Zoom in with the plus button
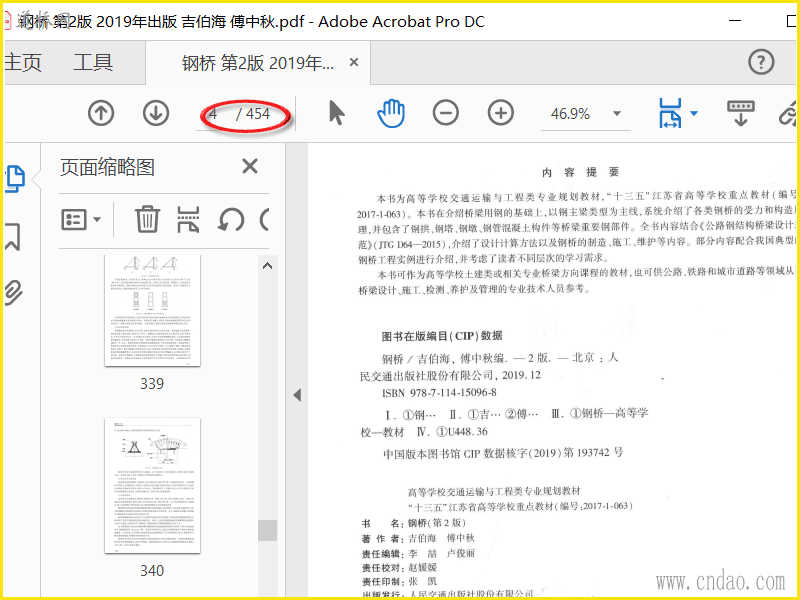 tap(501, 113)
